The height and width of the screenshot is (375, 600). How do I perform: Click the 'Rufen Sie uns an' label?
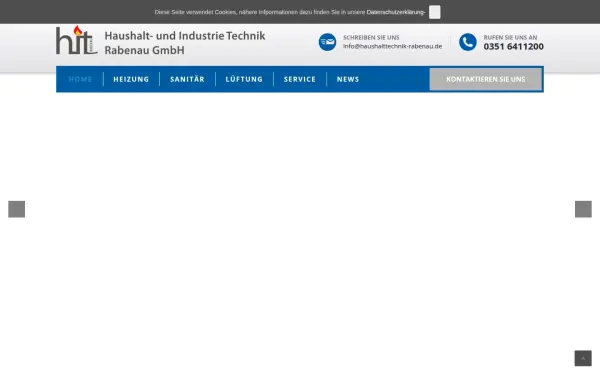[510, 38]
